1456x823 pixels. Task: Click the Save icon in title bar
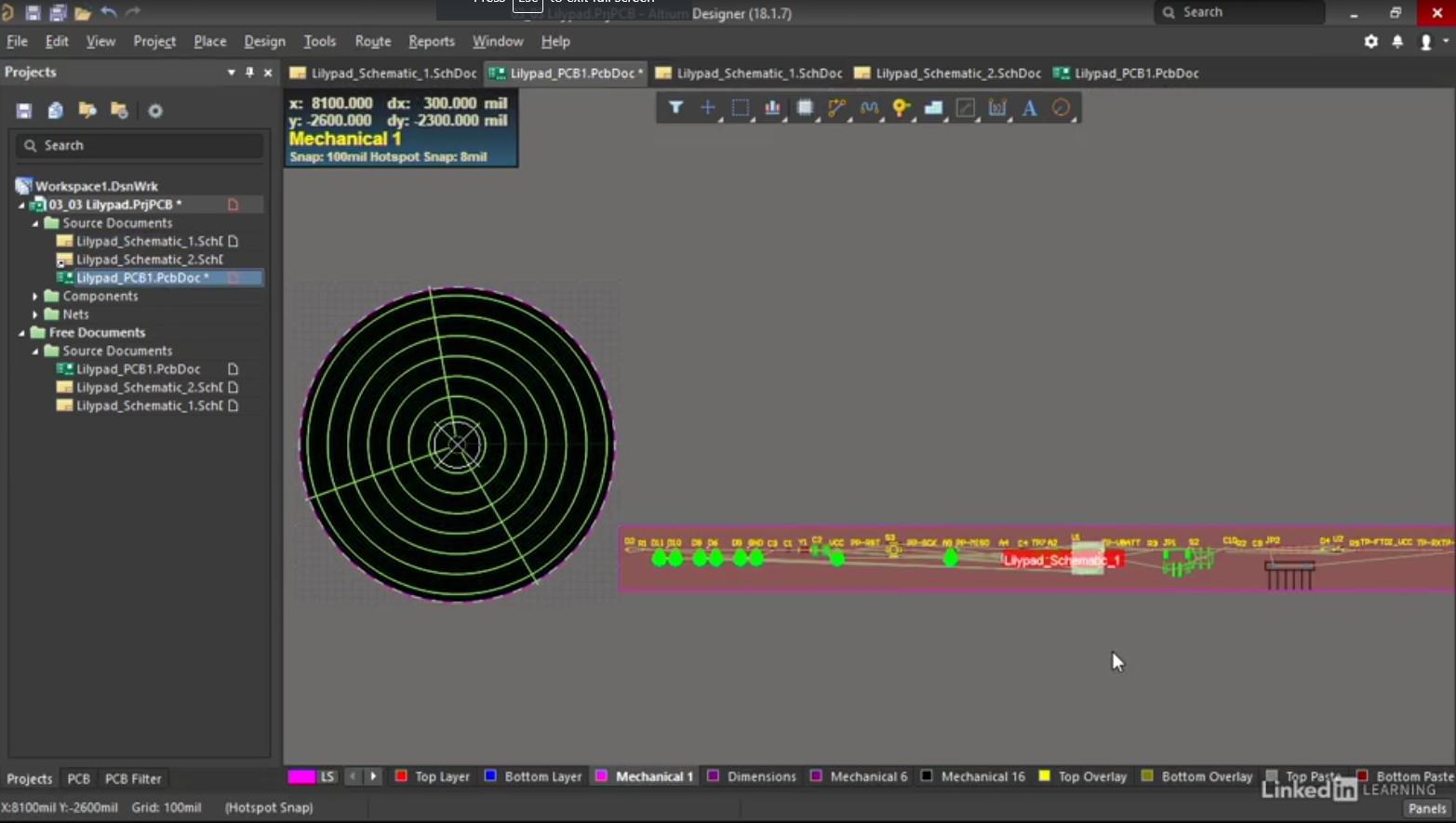(33, 13)
